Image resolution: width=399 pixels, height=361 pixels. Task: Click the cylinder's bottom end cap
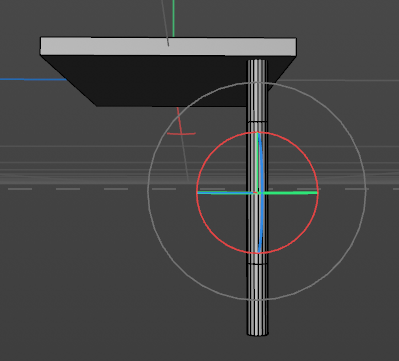point(257,333)
